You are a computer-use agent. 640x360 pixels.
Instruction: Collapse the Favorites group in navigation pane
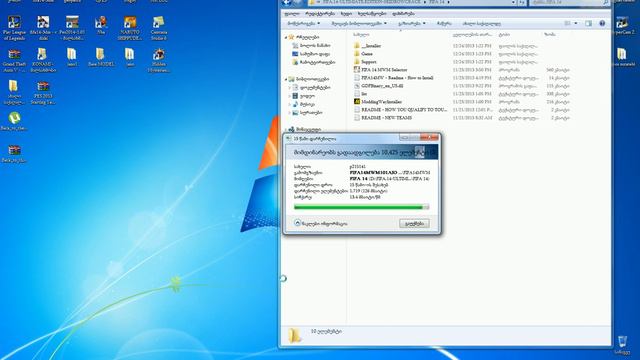click(286, 37)
